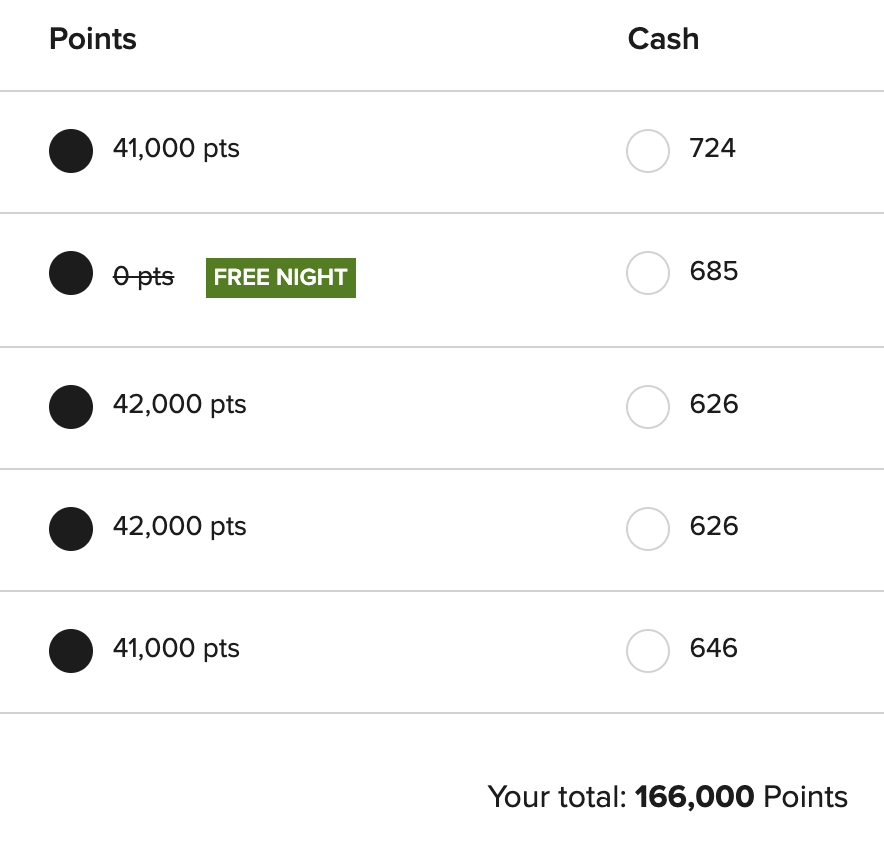Select the Free Night points radio button

(x=71, y=273)
